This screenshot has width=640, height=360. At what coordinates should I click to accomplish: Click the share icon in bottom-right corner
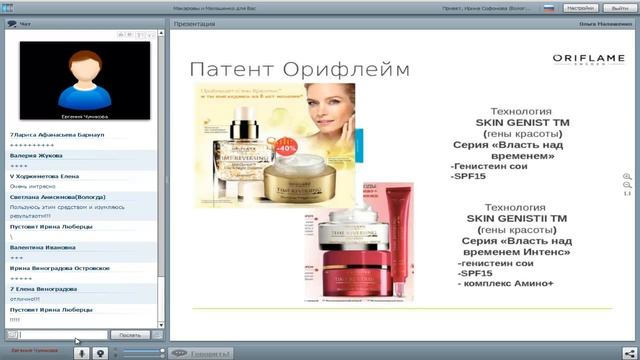tap(629, 353)
